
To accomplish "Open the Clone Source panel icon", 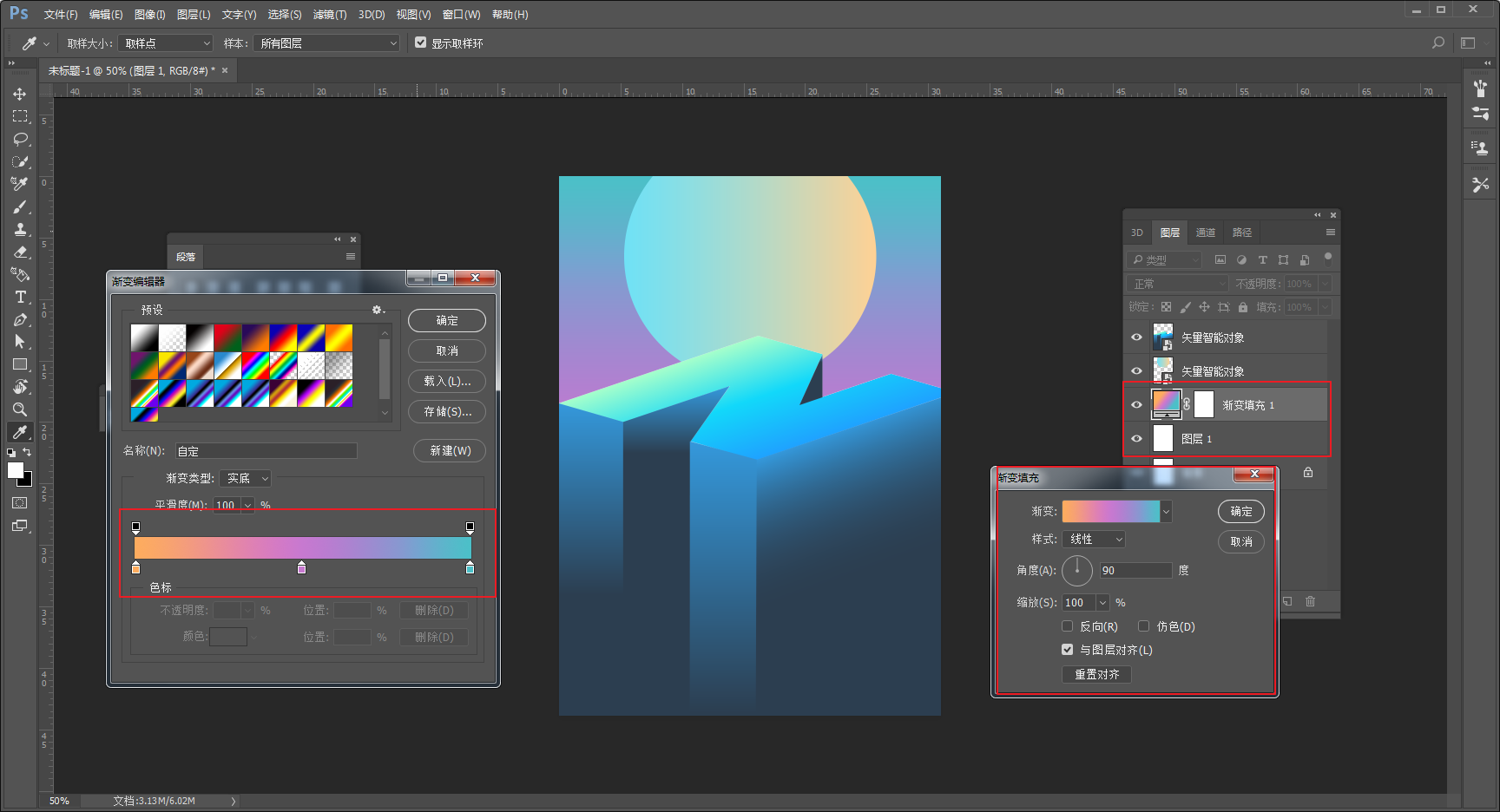I will (x=1481, y=147).
